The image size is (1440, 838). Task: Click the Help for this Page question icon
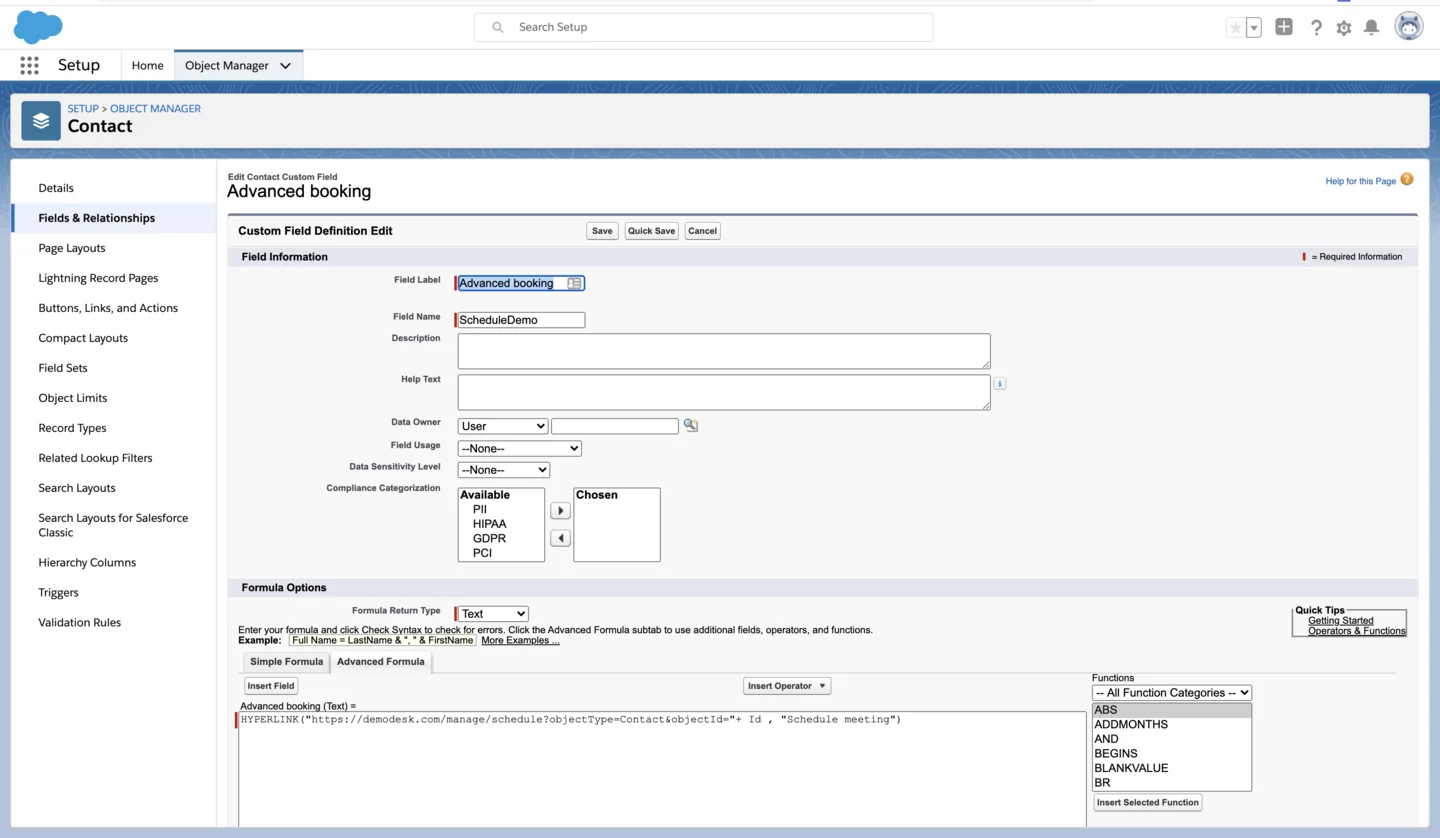1407,180
